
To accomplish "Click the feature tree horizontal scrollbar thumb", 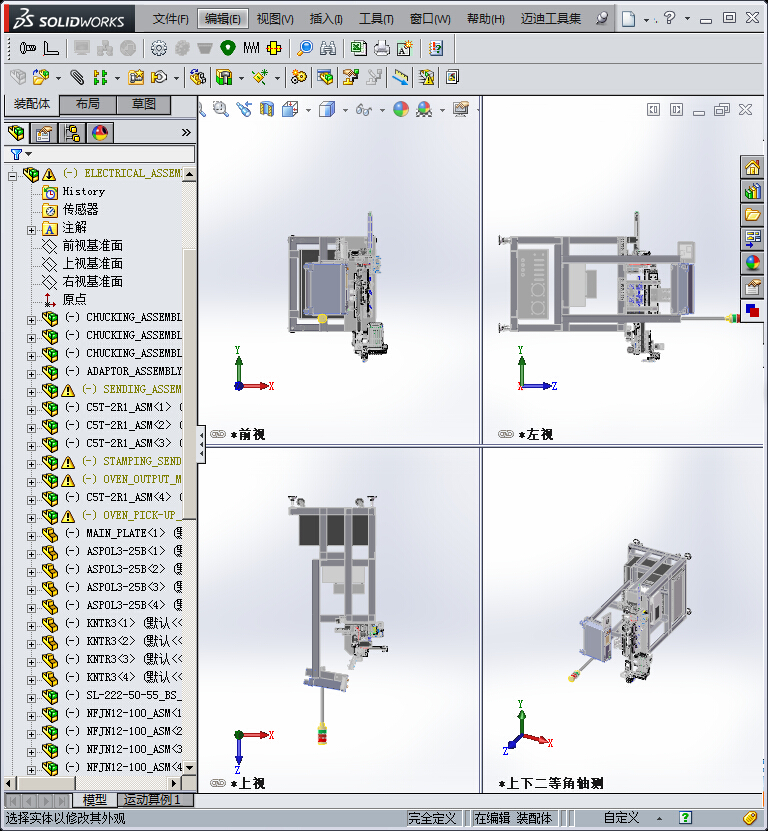I will pyautogui.click(x=46, y=783).
